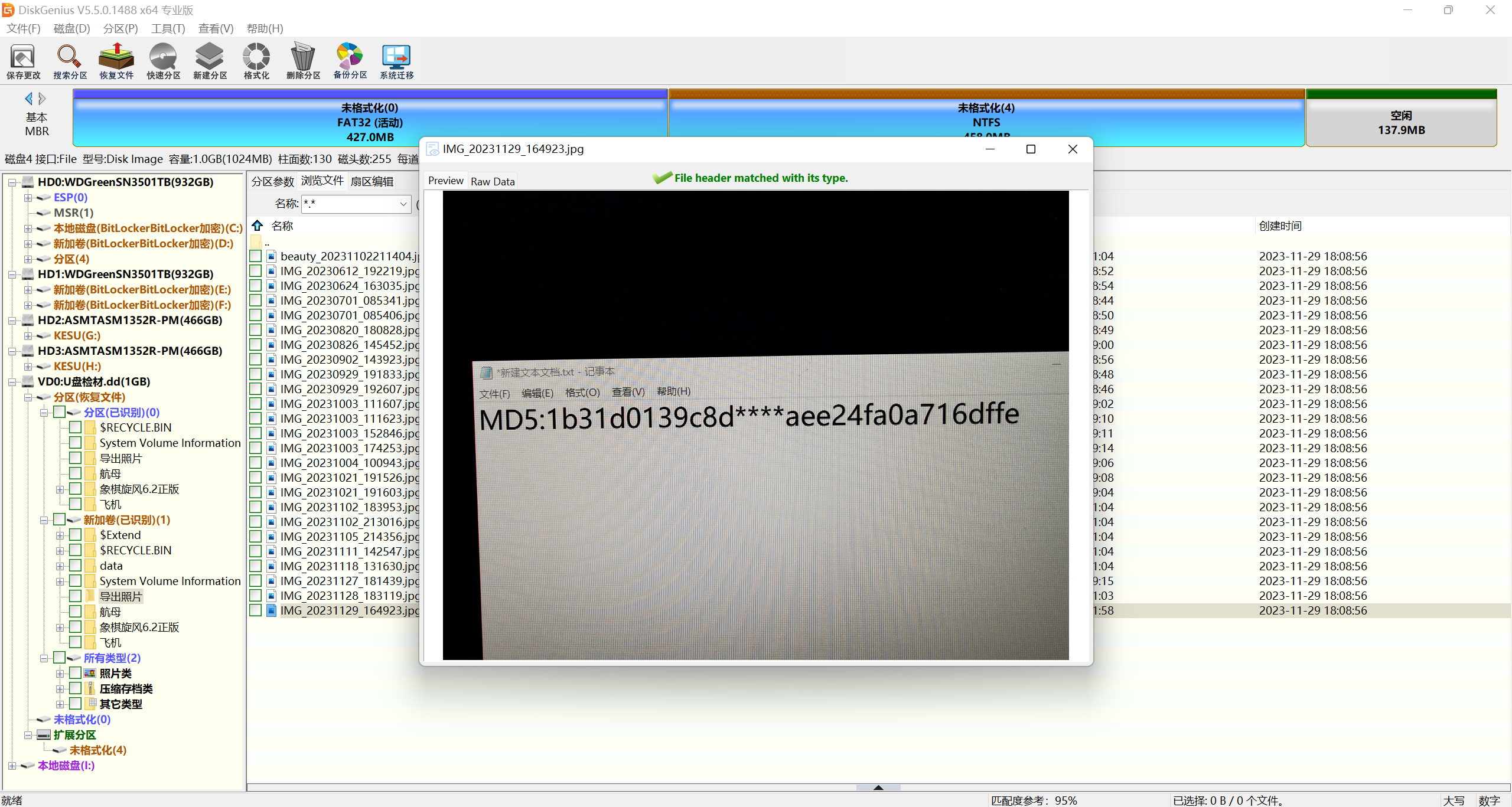Image resolution: width=1512 pixels, height=807 pixels.
Task: Open the 名称 filter dropdown arrow
Action: click(x=403, y=204)
